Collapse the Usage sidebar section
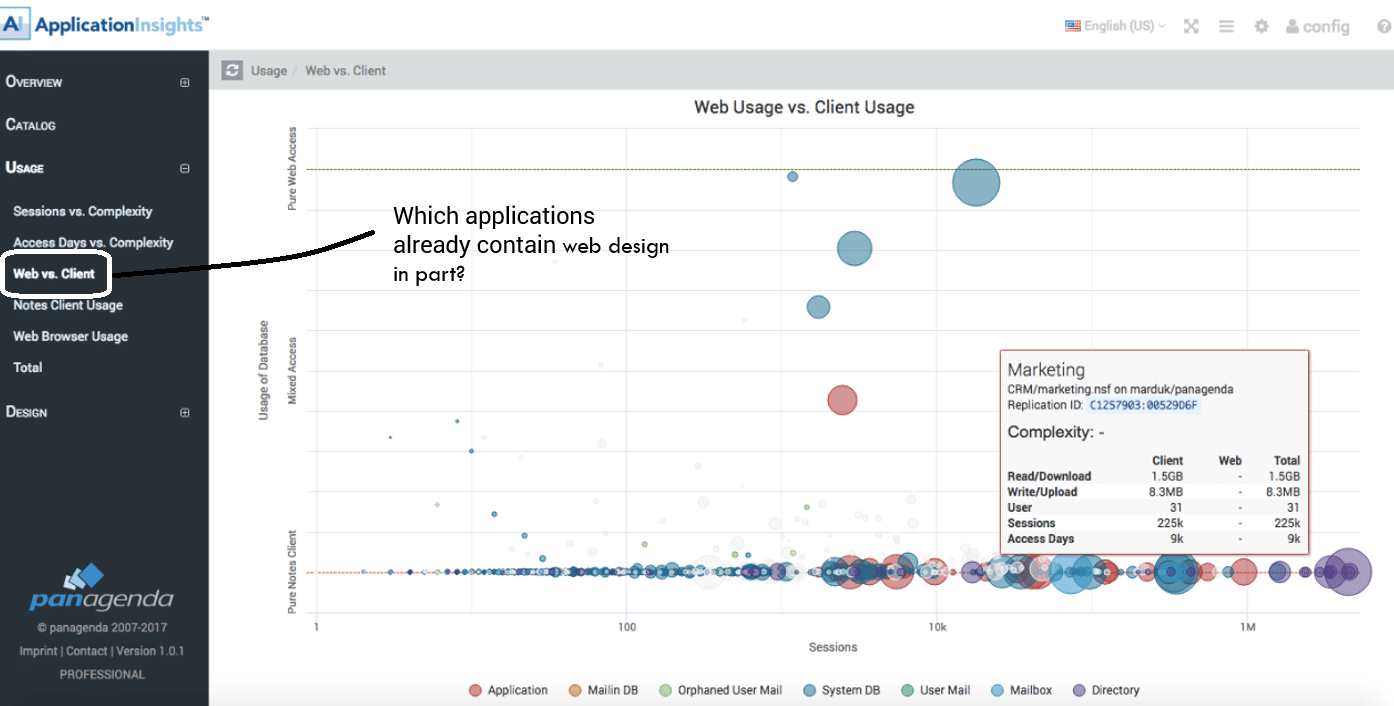 184,168
